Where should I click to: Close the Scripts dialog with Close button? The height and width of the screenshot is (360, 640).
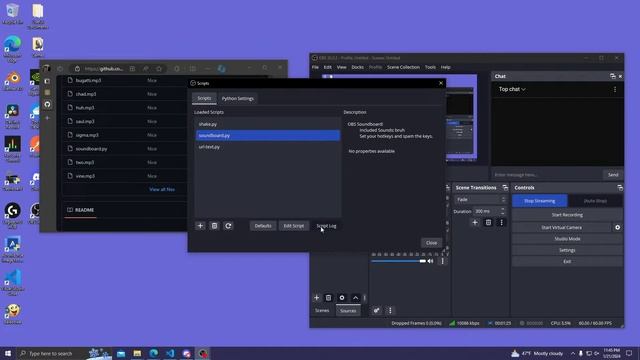[x=431, y=243]
